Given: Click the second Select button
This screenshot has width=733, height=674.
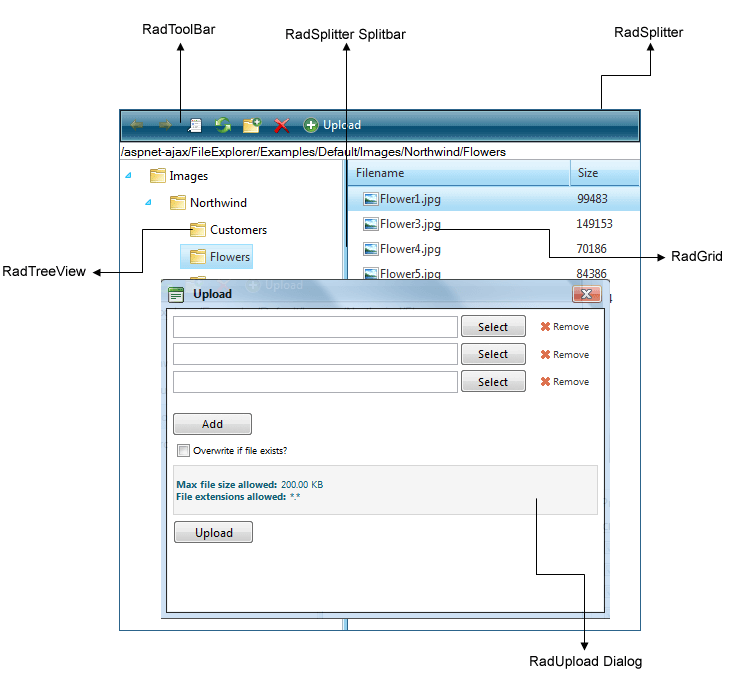Looking at the screenshot, I should [493, 354].
